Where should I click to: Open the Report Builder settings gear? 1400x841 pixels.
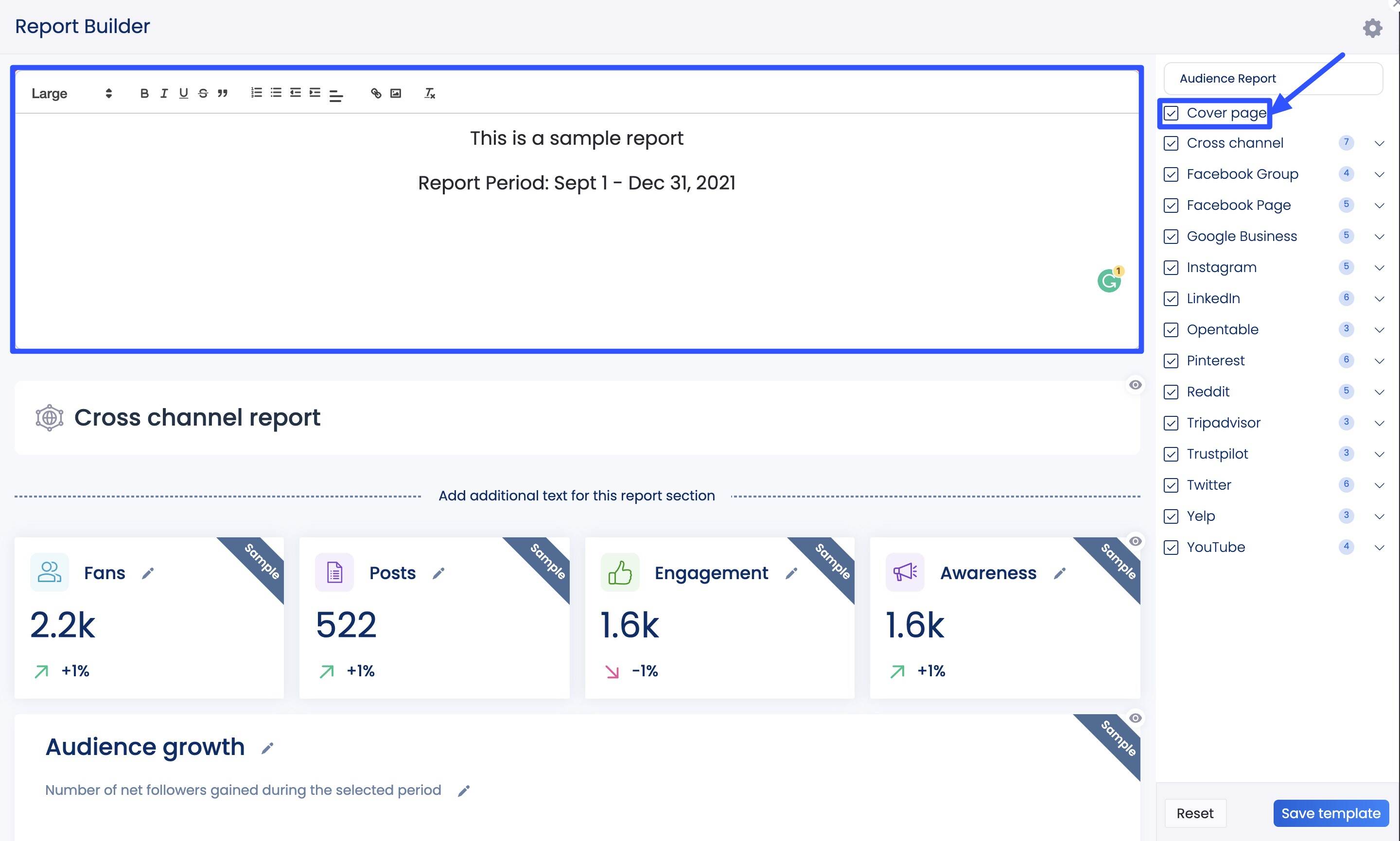pos(1373,28)
